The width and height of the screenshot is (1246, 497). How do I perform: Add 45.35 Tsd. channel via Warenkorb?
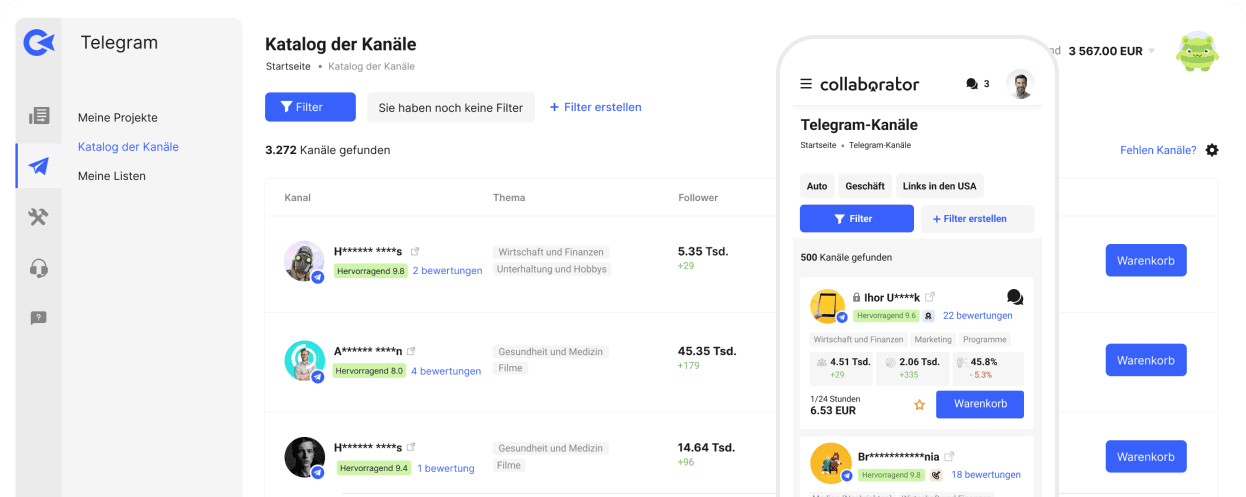1146,360
